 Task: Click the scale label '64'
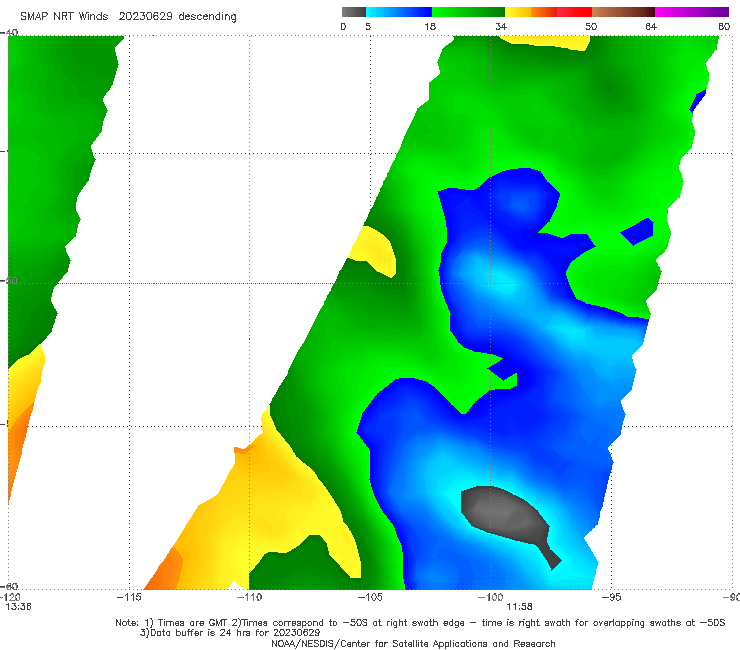coord(651,27)
